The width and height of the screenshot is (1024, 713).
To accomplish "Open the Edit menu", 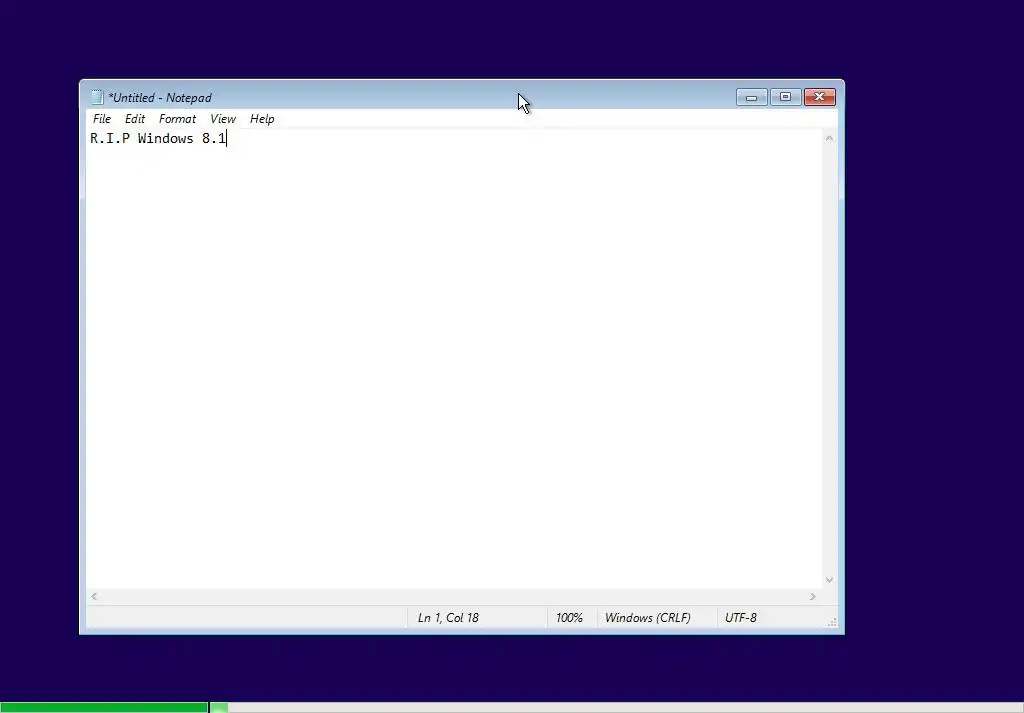I will [135, 119].
